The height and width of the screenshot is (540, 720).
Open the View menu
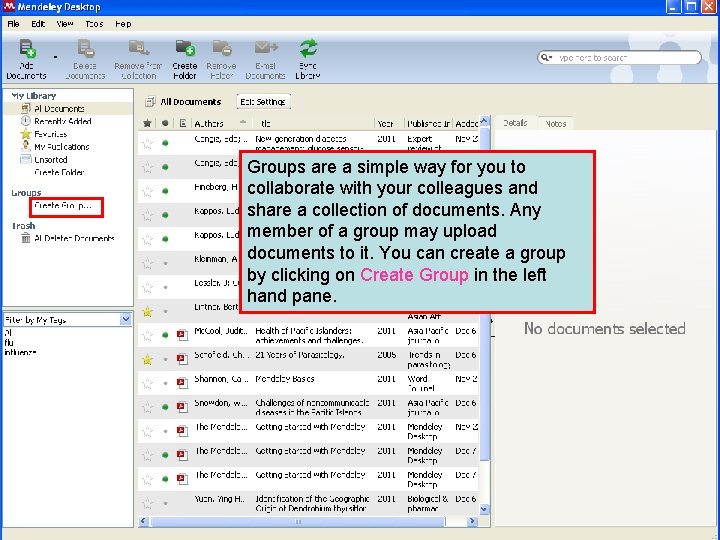tap(65, 24)
